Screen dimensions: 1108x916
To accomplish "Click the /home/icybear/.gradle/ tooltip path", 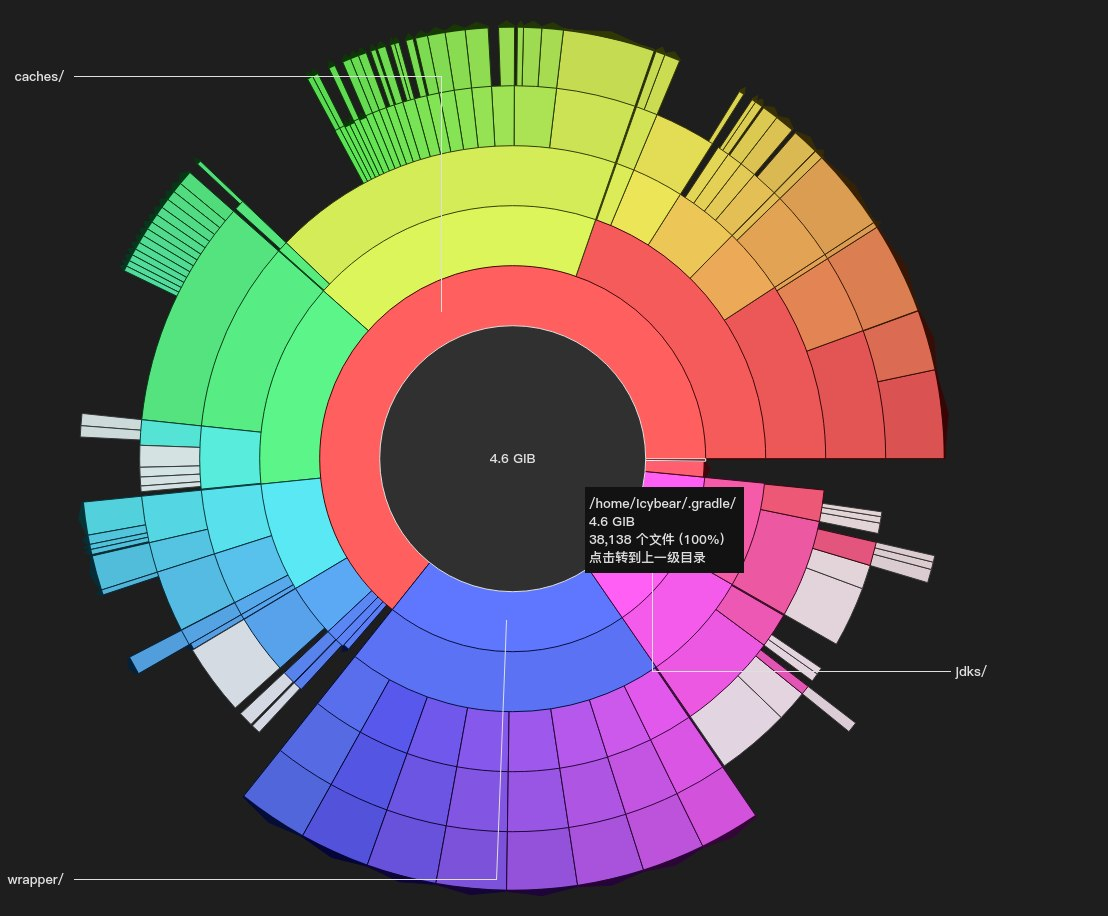I will (x=662, y=503).
